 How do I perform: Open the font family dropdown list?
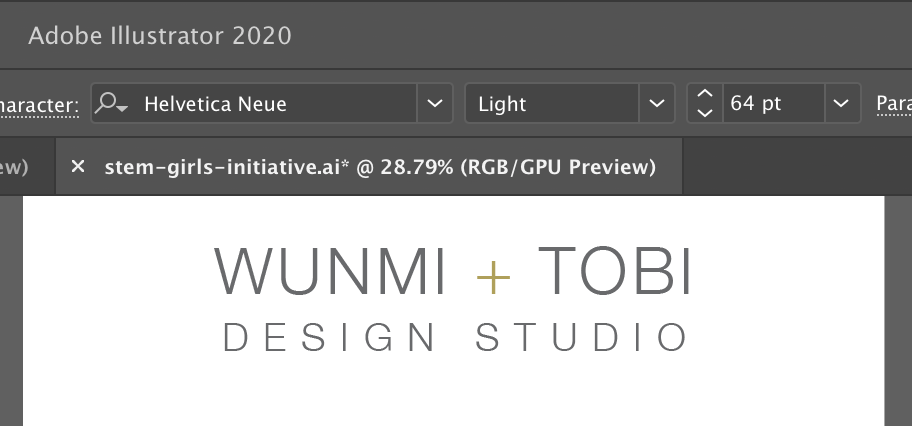pyautogui.click(x=434, y=104)
